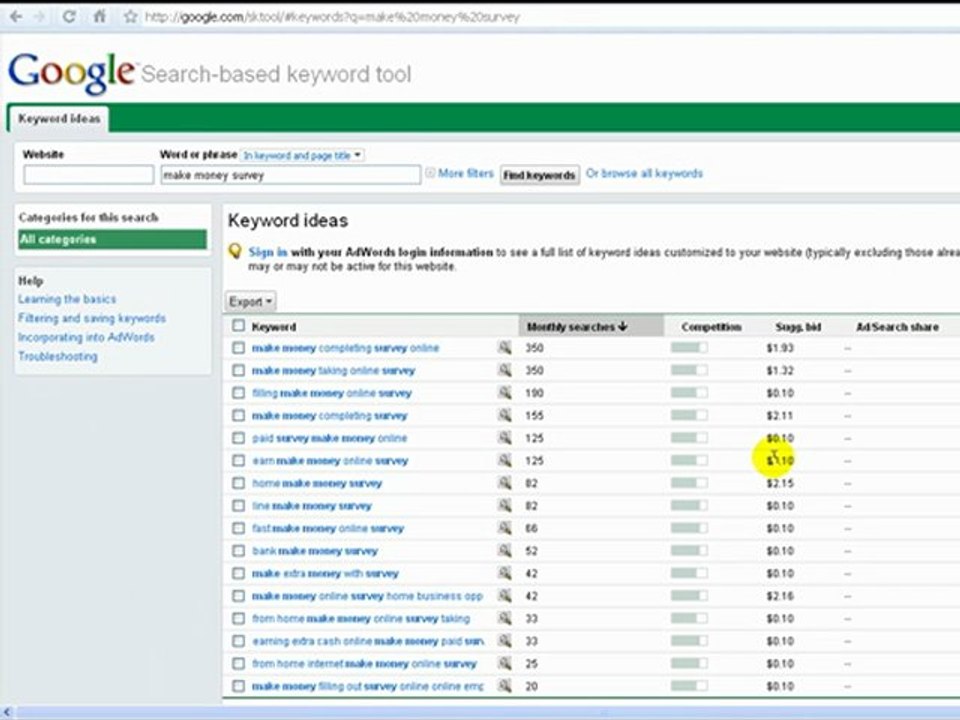Viewport: 960px width, 720px height.
Task: Click the magnifier for 'make money online survey home business'
Action: pyautogui.click(x=504, y=596)
